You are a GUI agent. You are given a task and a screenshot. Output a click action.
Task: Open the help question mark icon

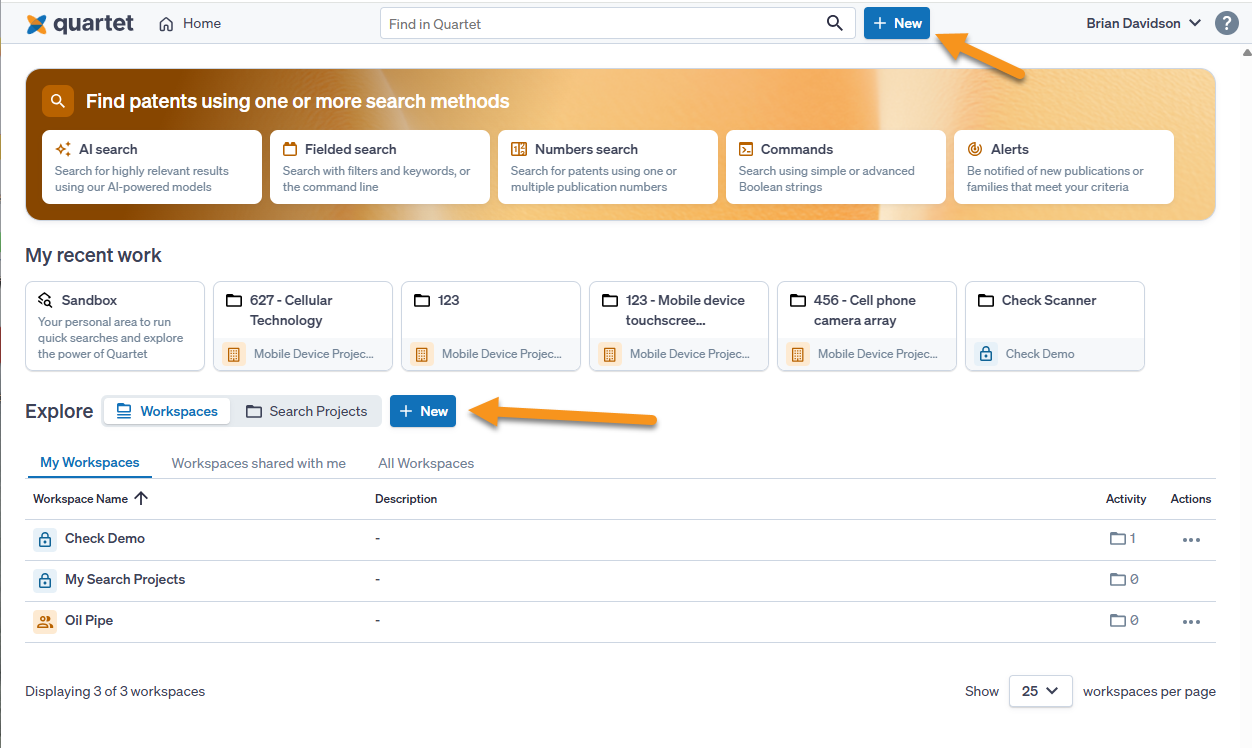click(1227, 23)
